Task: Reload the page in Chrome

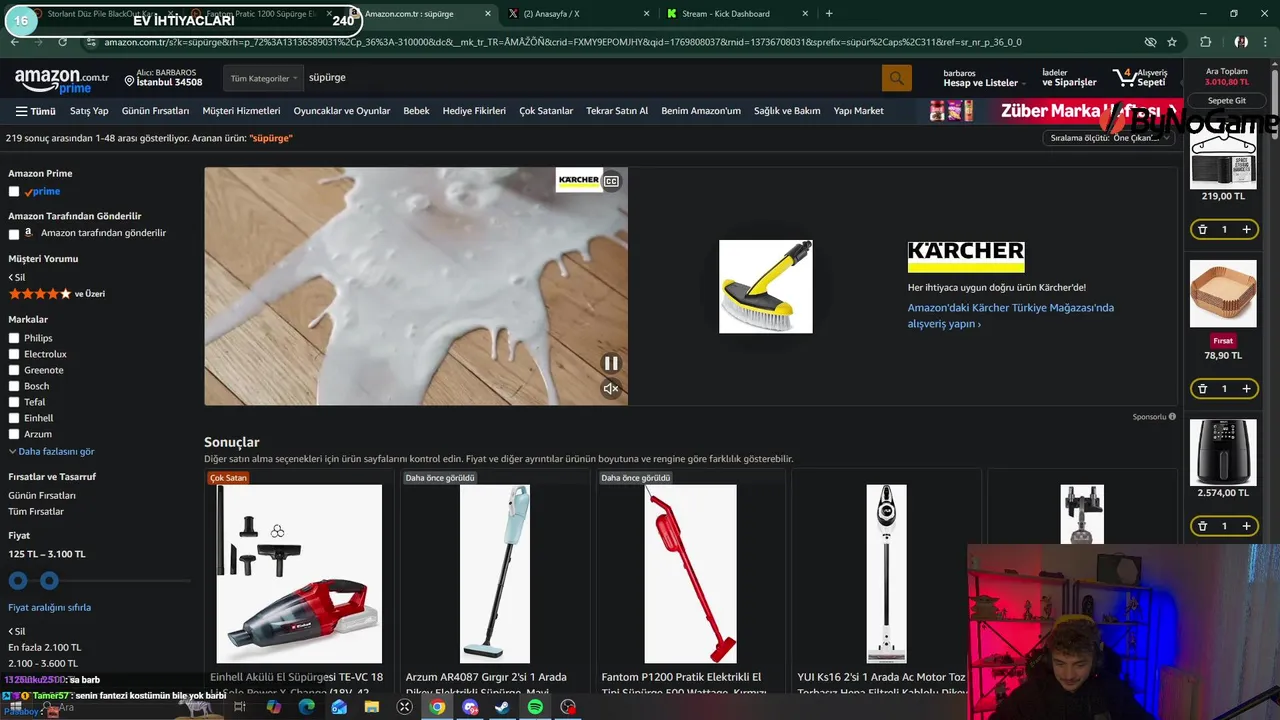Action: (62, 42)
